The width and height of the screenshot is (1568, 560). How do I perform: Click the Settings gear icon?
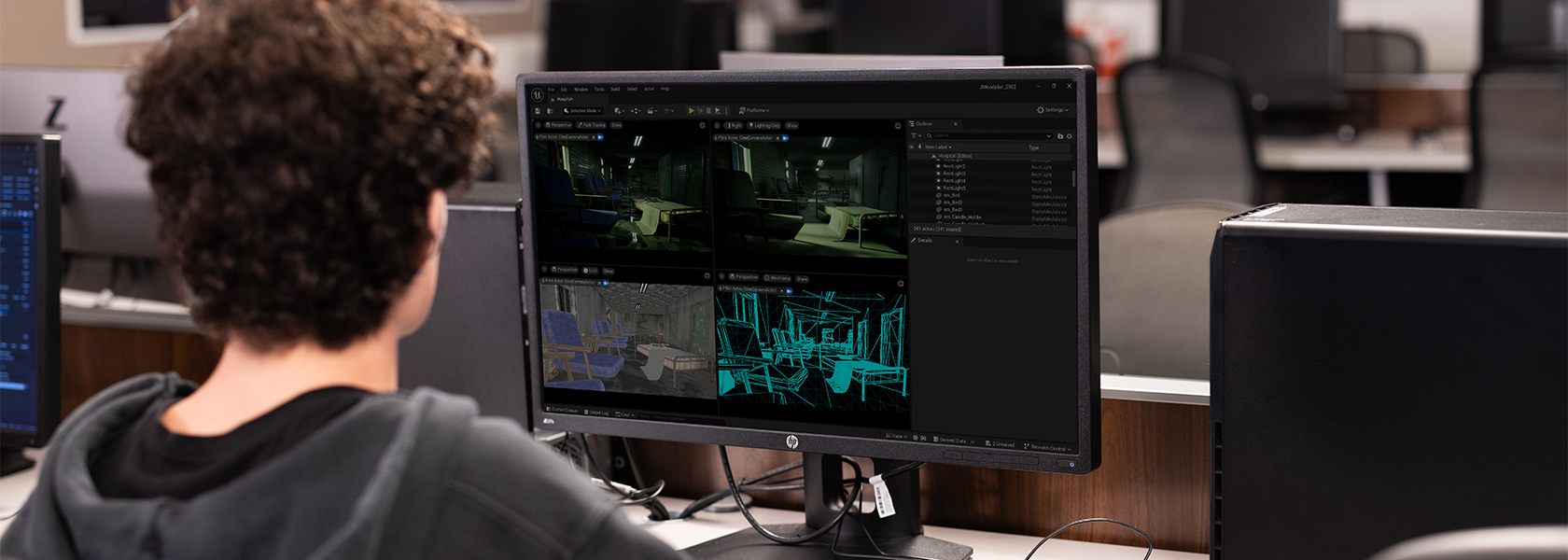point(1041,110)
